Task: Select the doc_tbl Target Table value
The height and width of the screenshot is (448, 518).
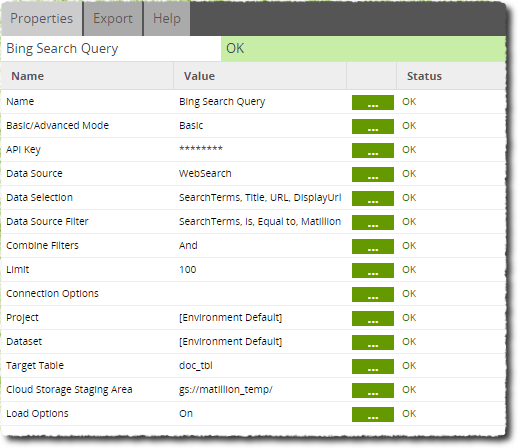Action: [196, 366]
